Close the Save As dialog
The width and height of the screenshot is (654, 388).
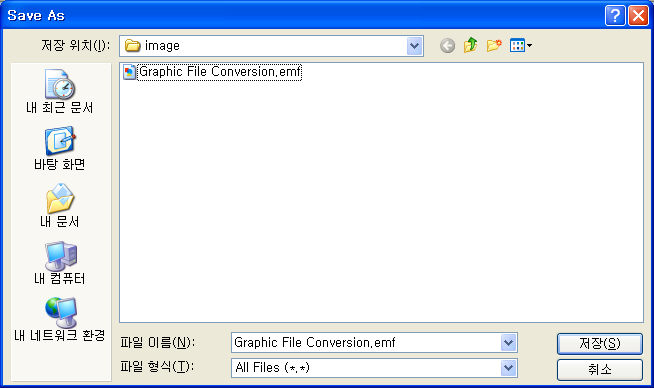pyautogui.click(x=638, y=16)
